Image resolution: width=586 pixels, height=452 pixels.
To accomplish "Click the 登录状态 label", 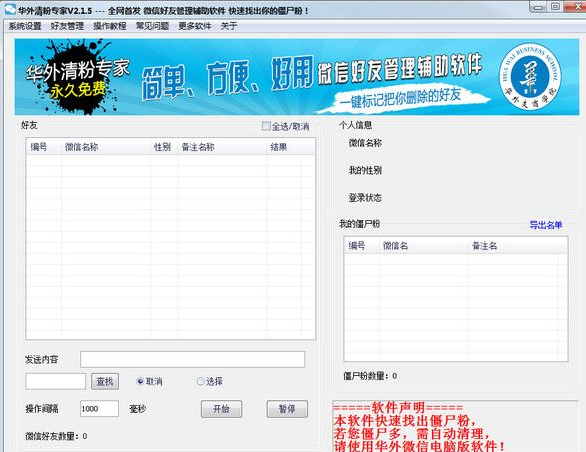I will tap(365, 198).
